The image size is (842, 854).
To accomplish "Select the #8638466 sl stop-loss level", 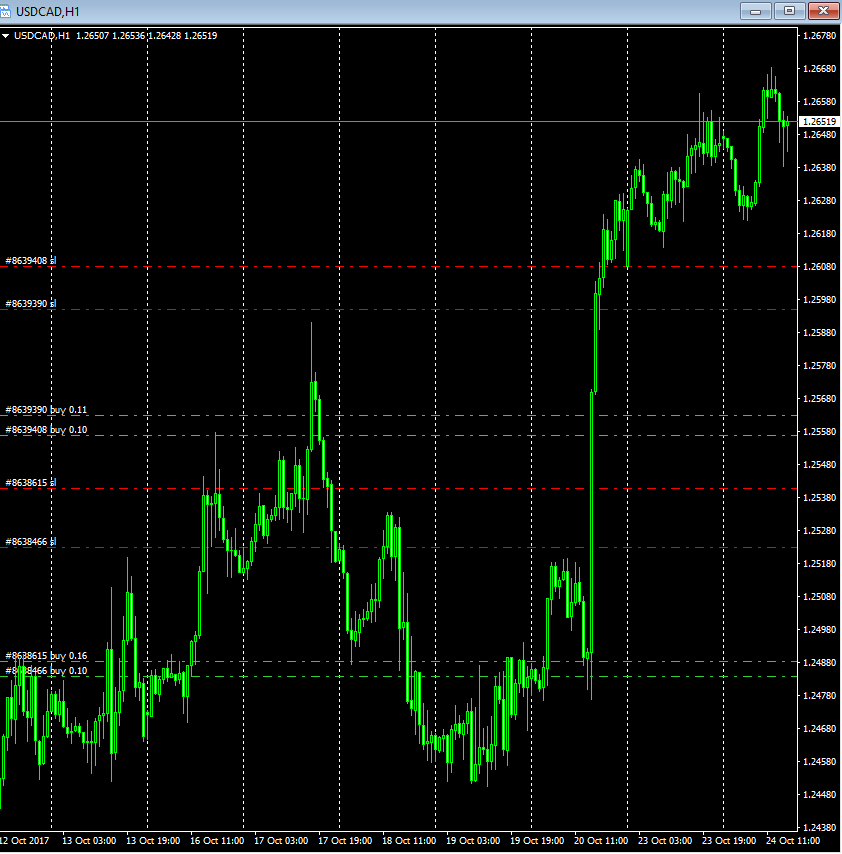I will click(30, 541).
